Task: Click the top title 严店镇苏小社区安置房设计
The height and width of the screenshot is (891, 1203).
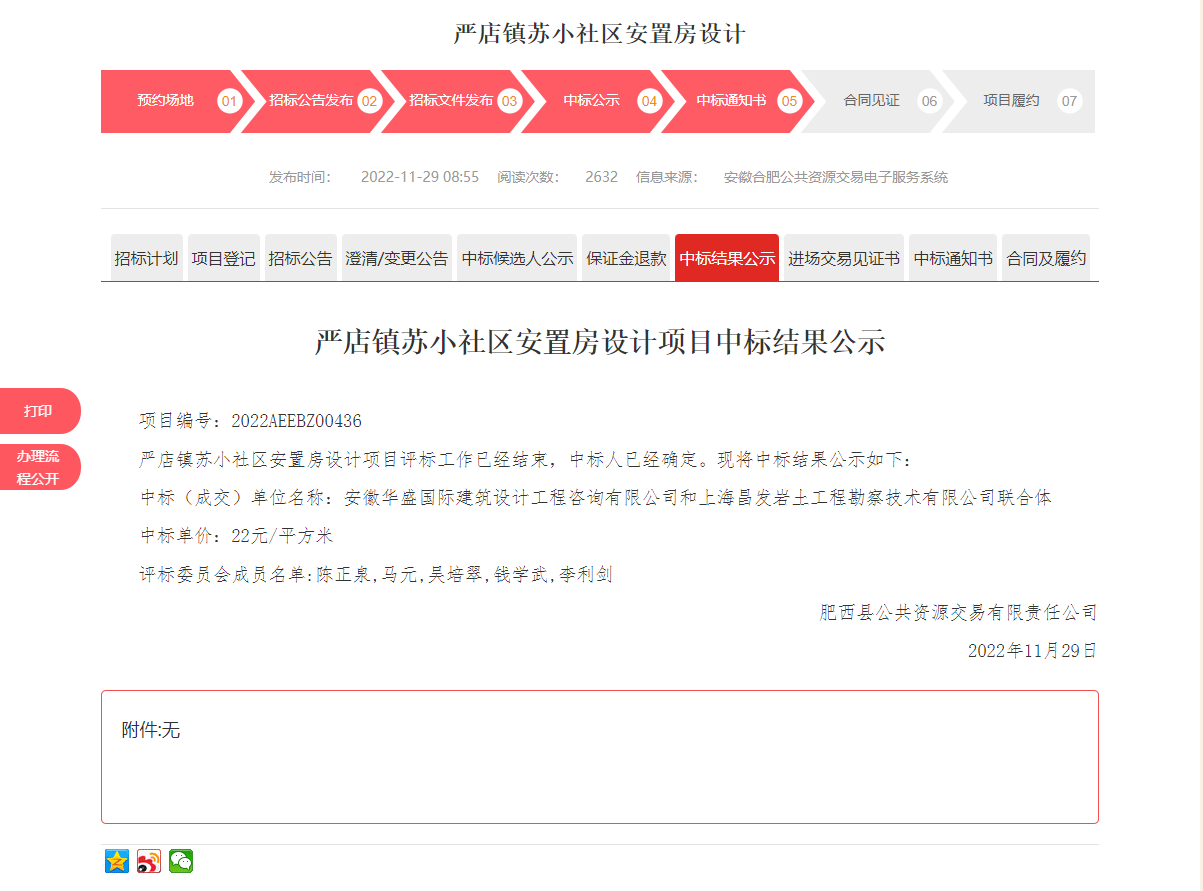Action: pos(600,34)
